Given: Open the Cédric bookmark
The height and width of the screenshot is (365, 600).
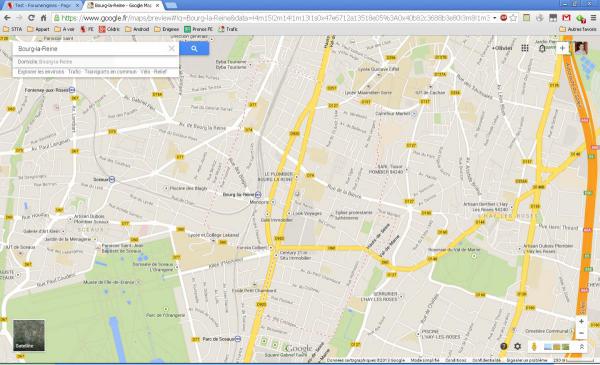Looking at the screenshot, I should (109, 29).
